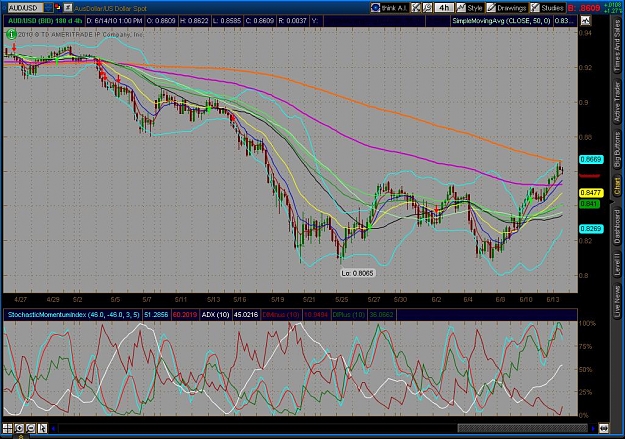The image size is (625, 439).
Task: Click the H: 0.8622 high value
Action: click(194, 21)
